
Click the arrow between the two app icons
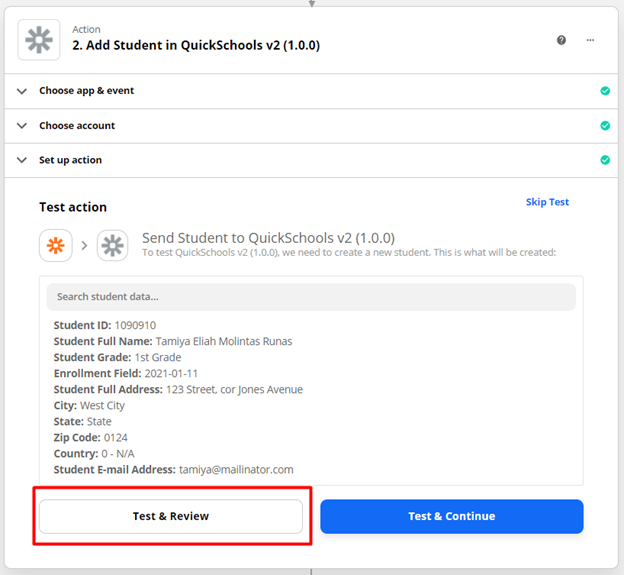pyautogui.click(x=84, y=246)
